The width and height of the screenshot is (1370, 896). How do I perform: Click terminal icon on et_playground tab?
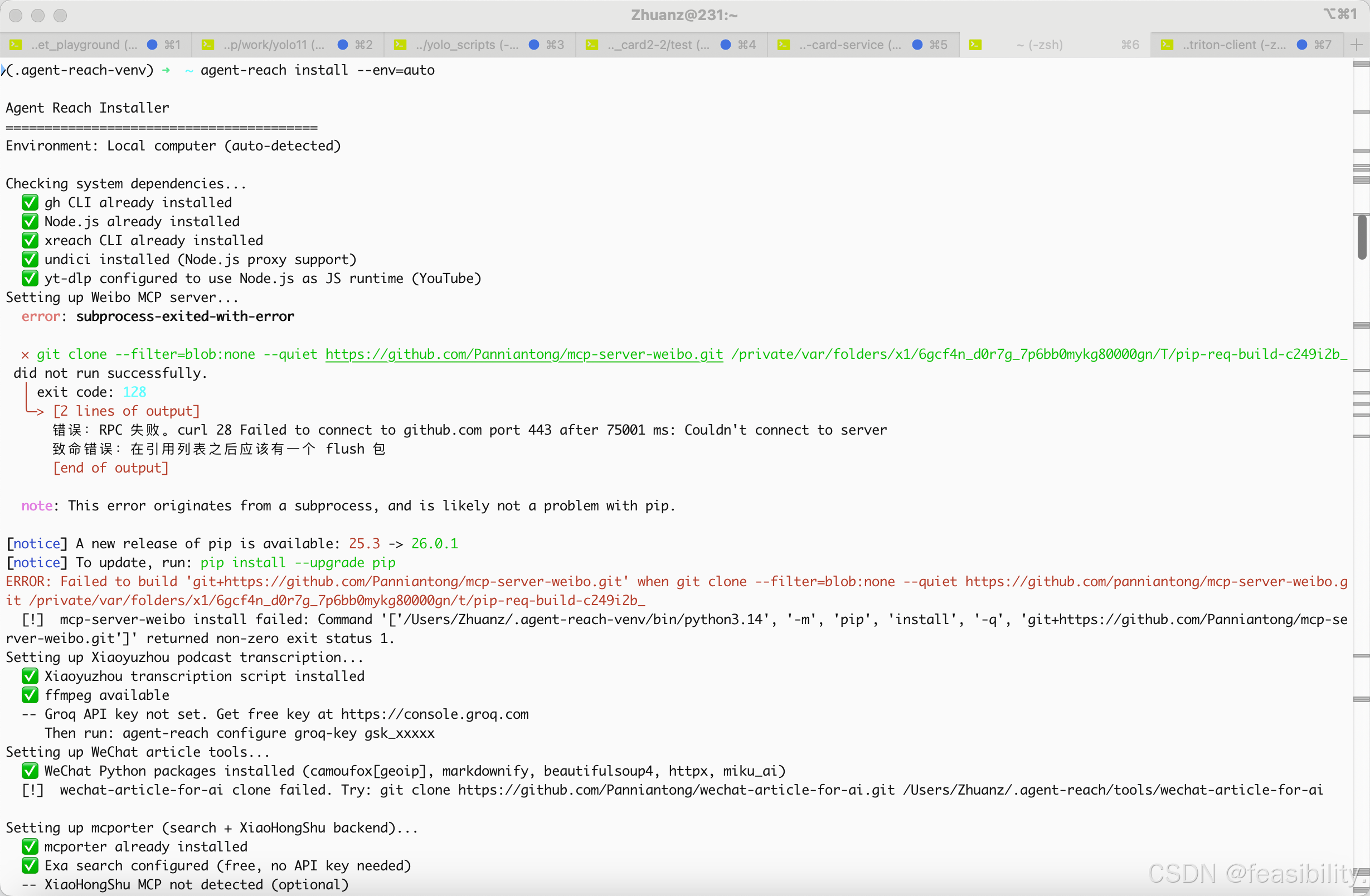(16, 45)
